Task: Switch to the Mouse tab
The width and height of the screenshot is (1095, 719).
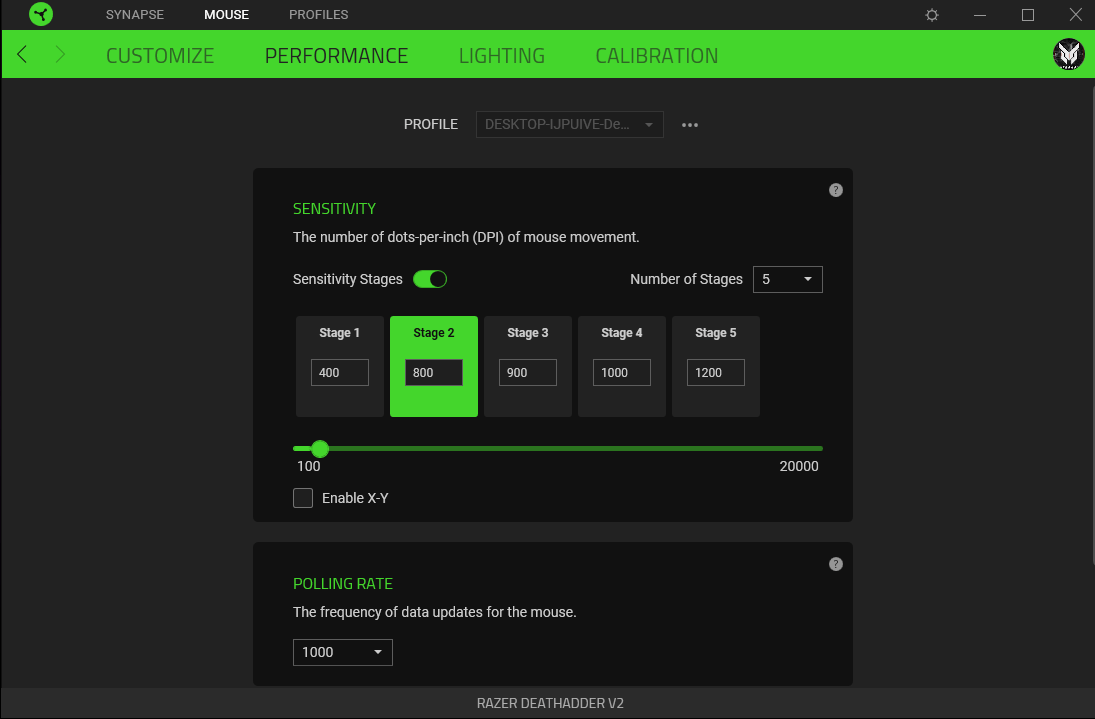Action: pos(226,15)
